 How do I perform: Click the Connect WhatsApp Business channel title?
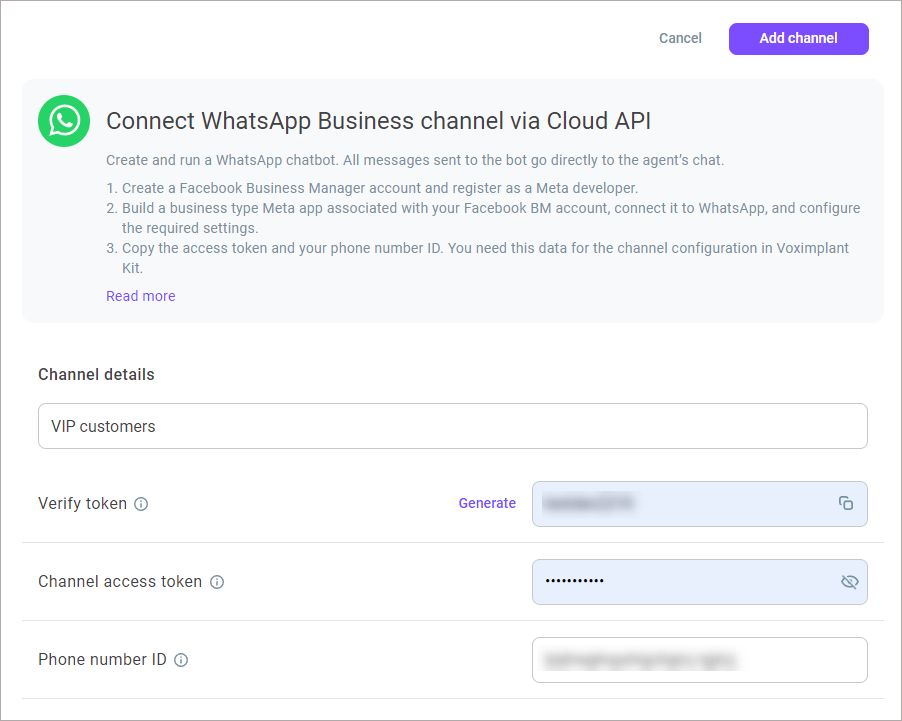point(379,121)
